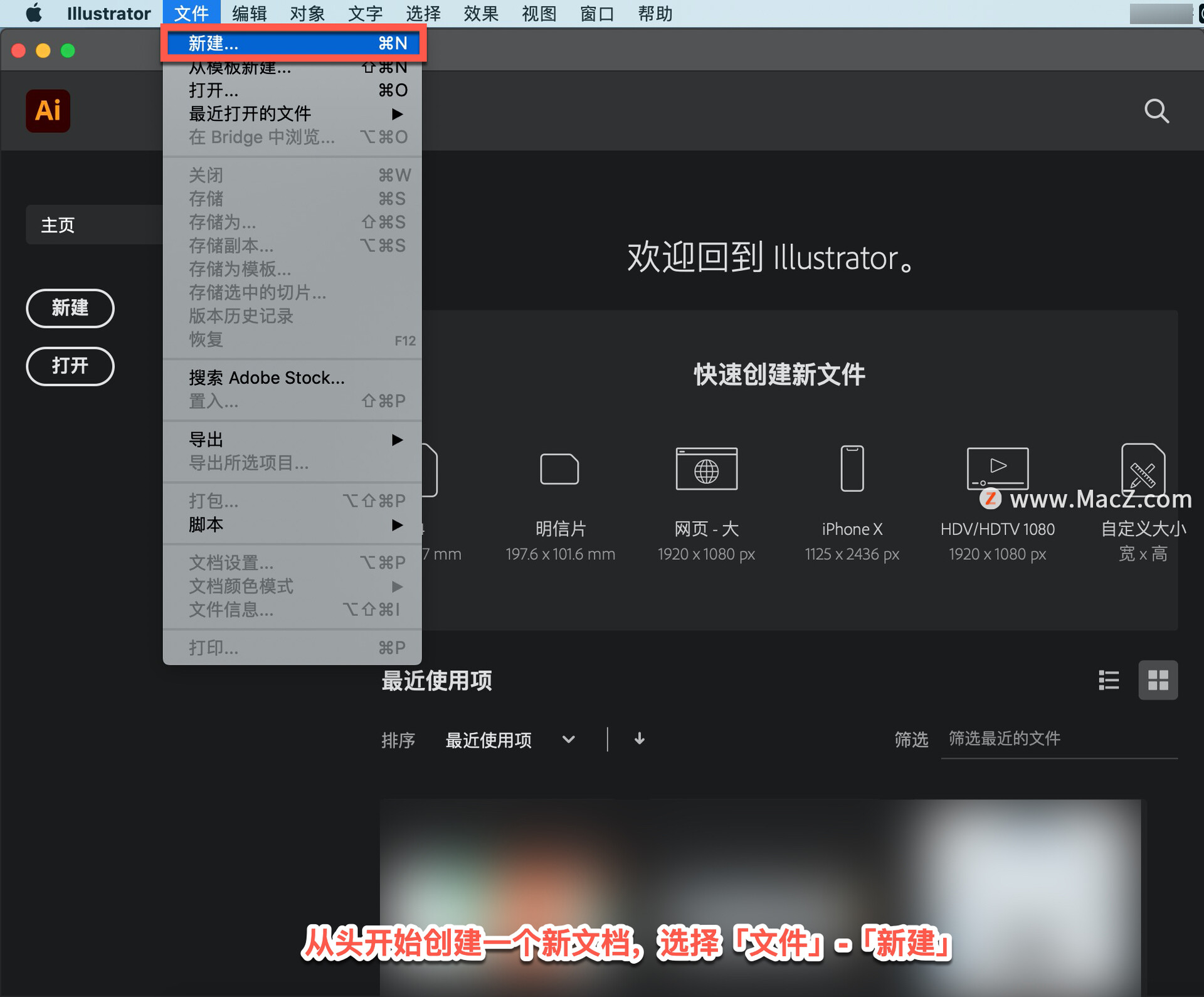Open the Apple menu
1204x997 pixels.
click(x=34, y=13)
